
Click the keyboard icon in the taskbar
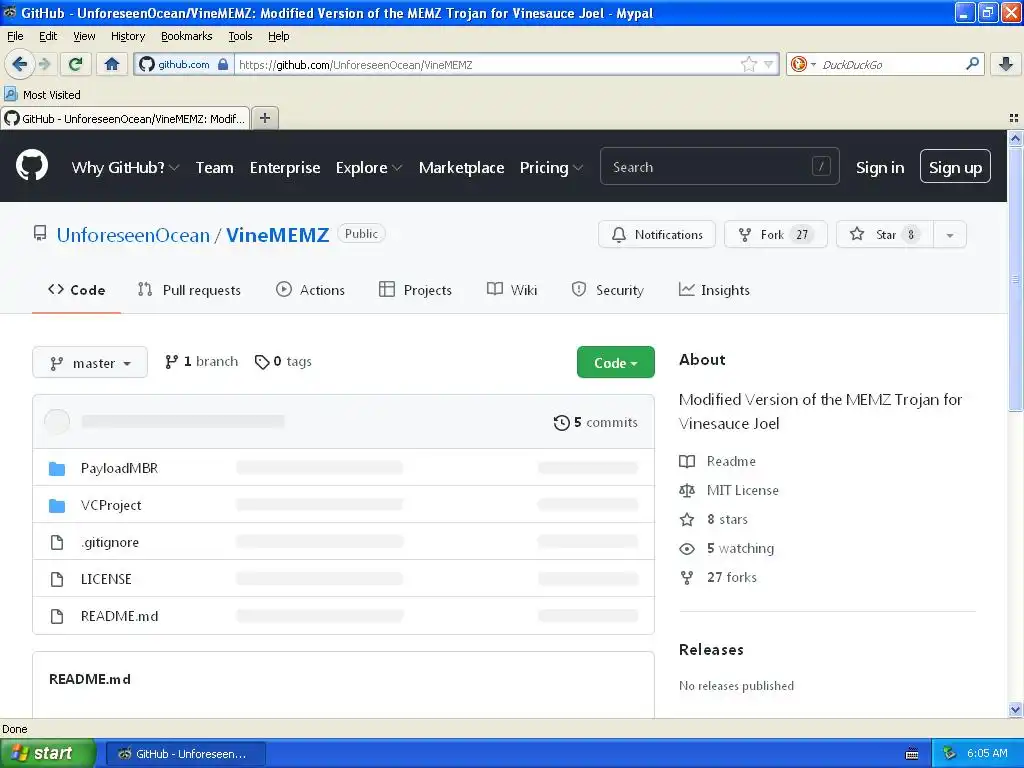click(x=912, y=754)
